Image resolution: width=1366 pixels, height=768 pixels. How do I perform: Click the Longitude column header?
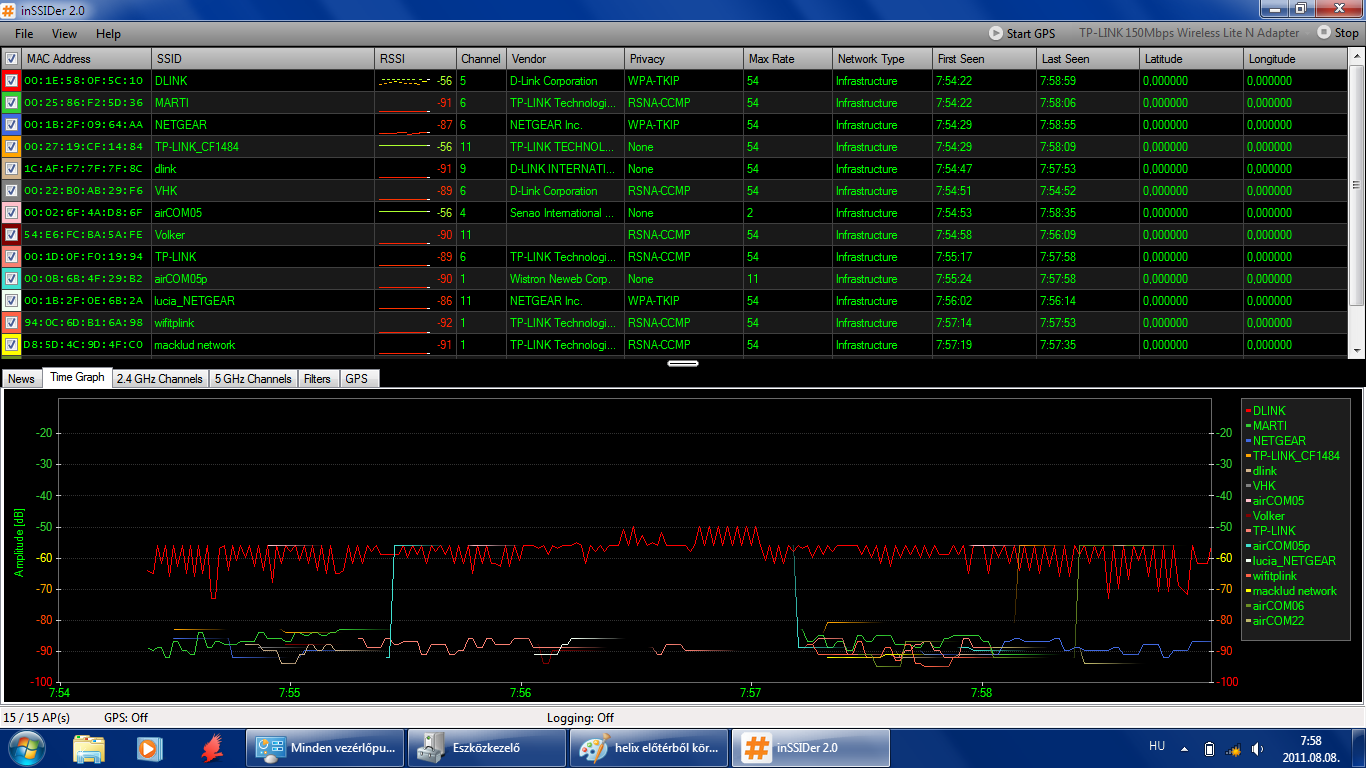point(1296,59)
